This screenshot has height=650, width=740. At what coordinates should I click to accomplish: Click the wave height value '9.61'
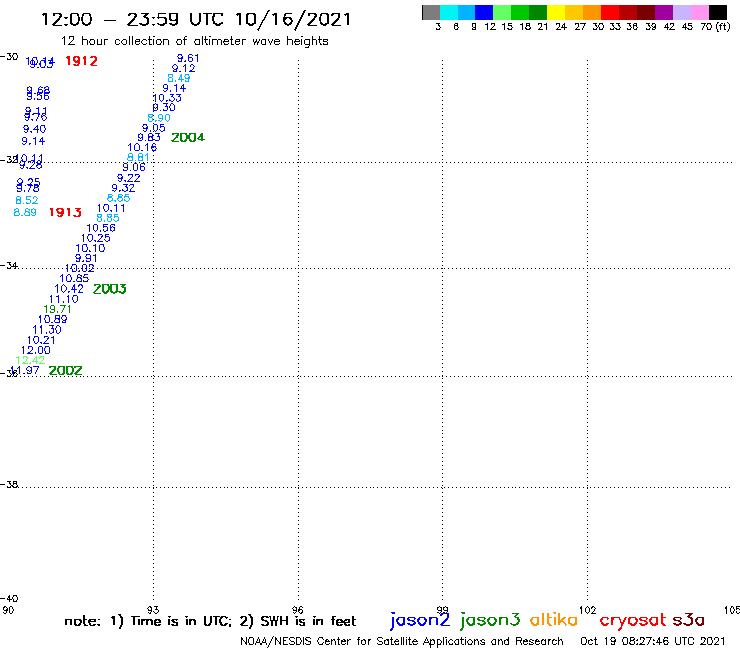tap(188, 58)
